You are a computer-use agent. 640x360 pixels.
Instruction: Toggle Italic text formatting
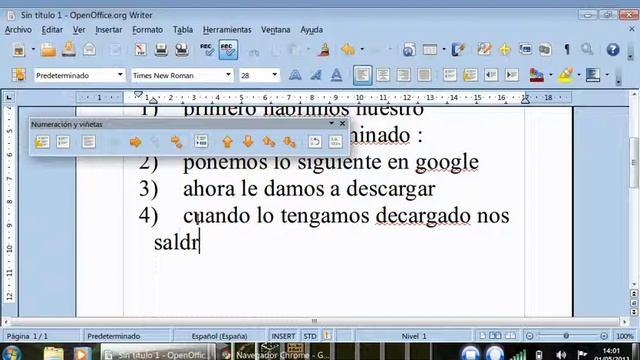(316, 75)
